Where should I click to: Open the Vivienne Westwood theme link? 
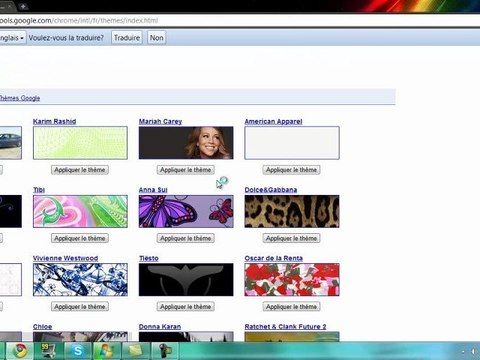65,258
